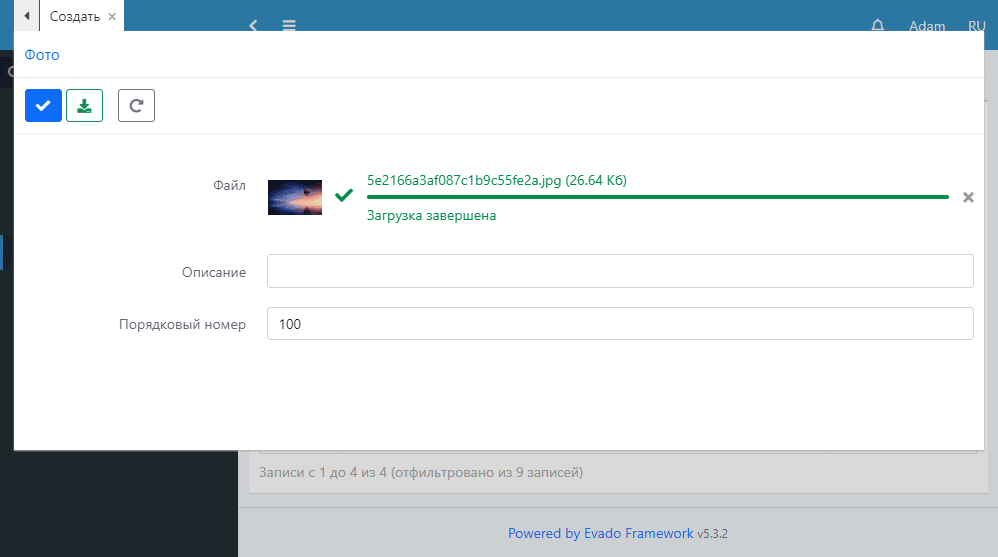Open the Фото link
998x557 pixels.
pos(42,55)
